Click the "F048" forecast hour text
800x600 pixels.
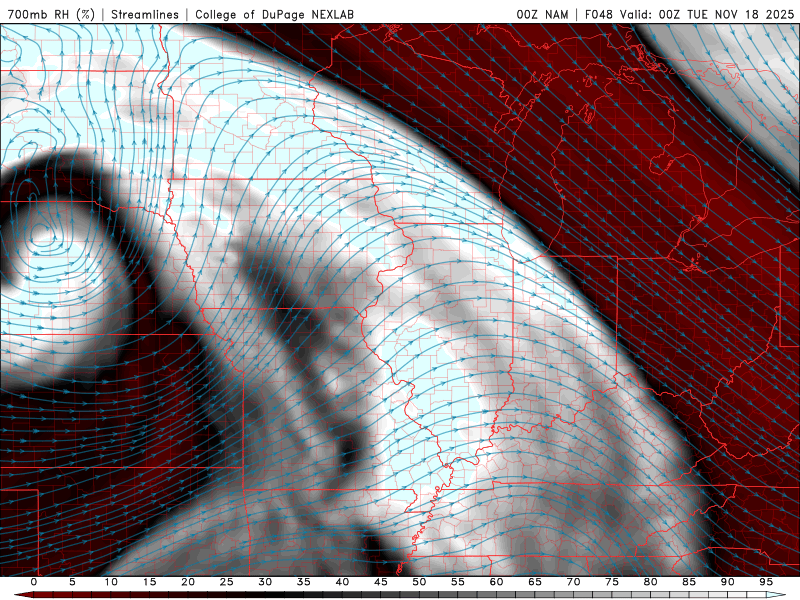(x=599, y=14)
